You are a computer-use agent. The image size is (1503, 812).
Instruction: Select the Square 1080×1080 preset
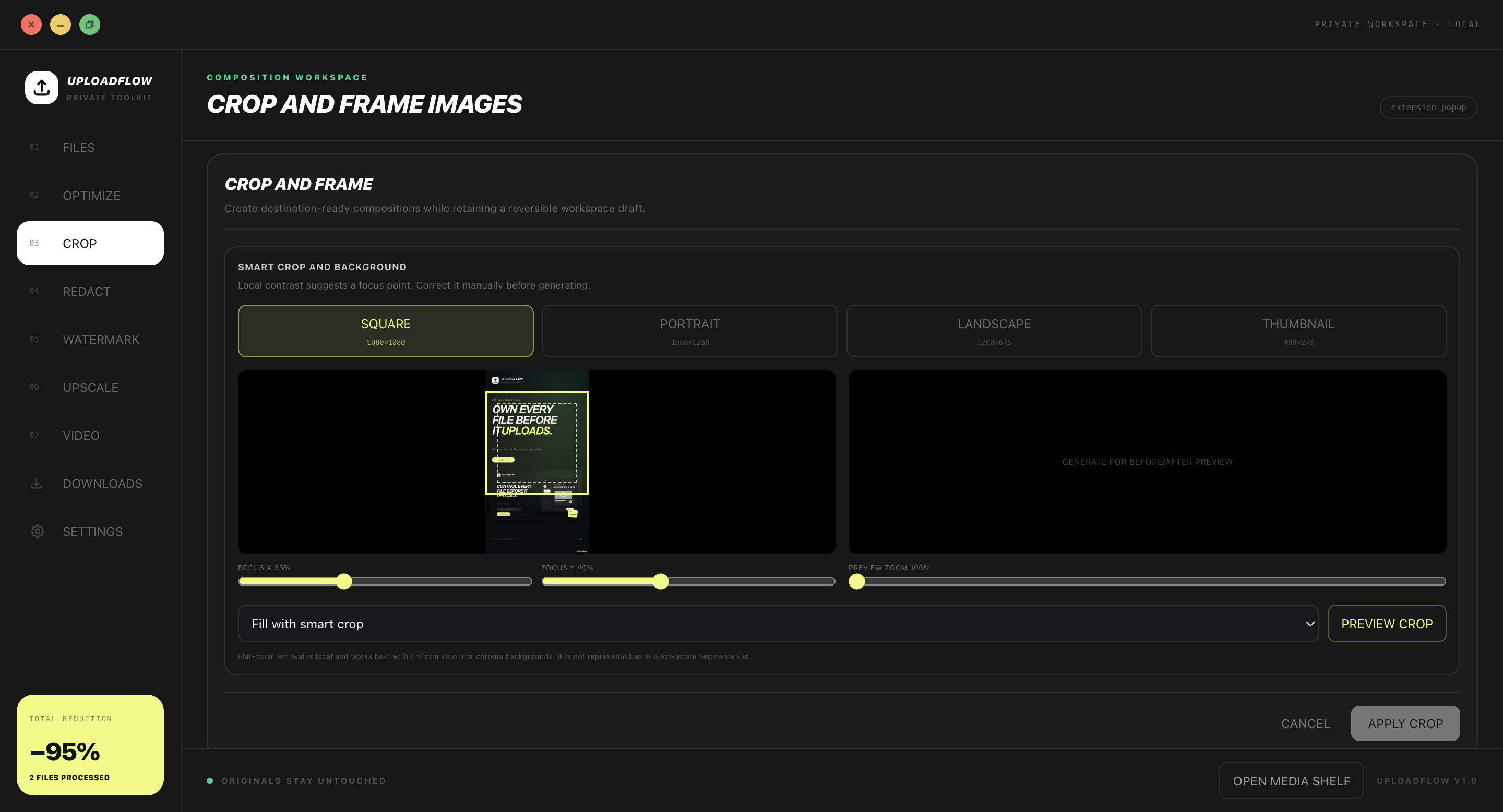(386, 331)
